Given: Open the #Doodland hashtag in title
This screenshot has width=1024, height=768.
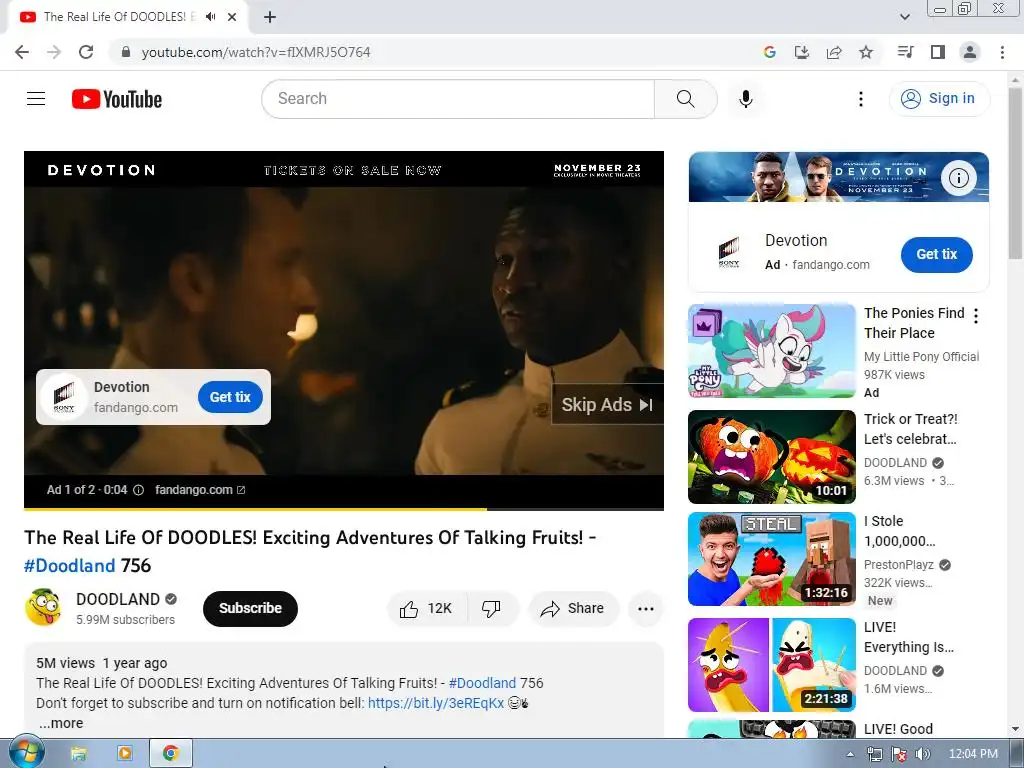Looking at the screenshot, I should coord(69,566).
